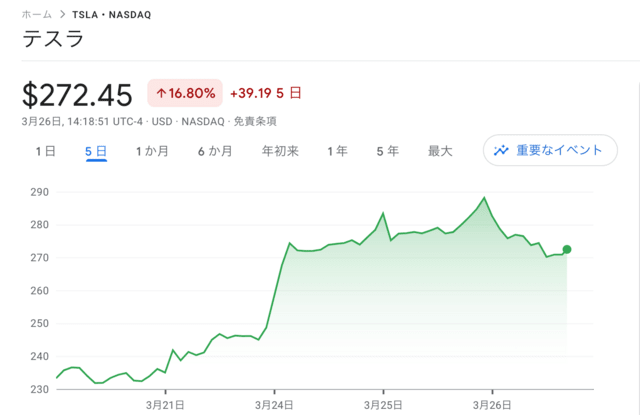Click the up arrow in the 16.80% badge
The width and height of the screenshot is (640, 415).
click(x=162, y=94)
